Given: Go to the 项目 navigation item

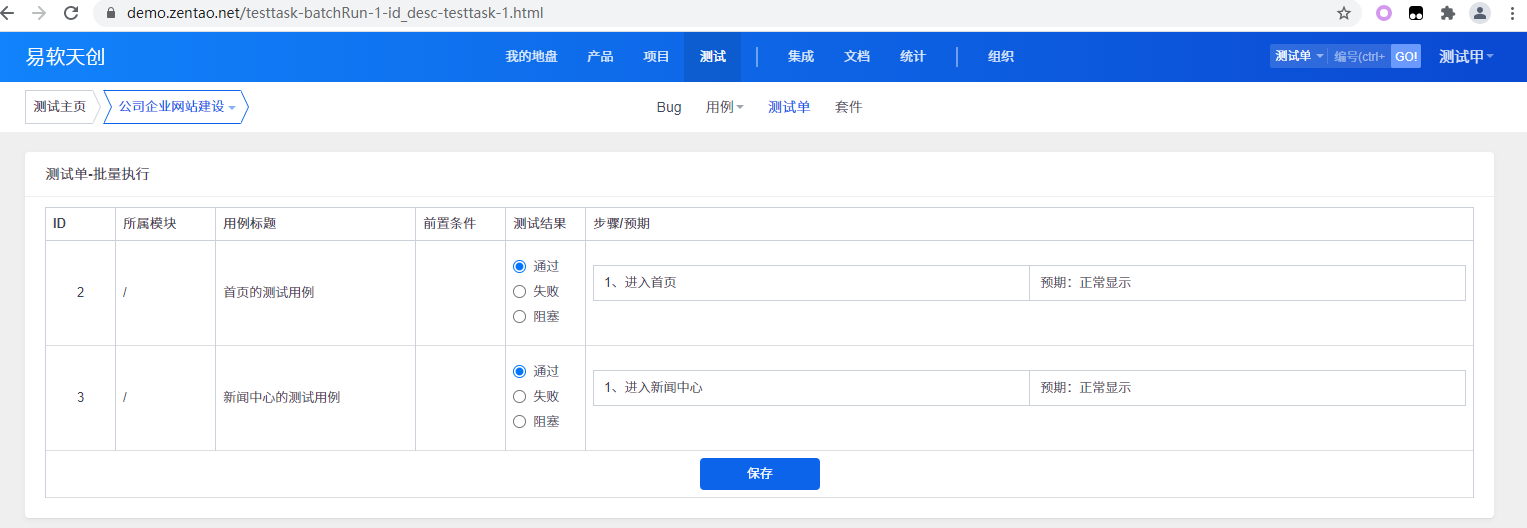Looking at the screenshot, I should tap(656, 56).
